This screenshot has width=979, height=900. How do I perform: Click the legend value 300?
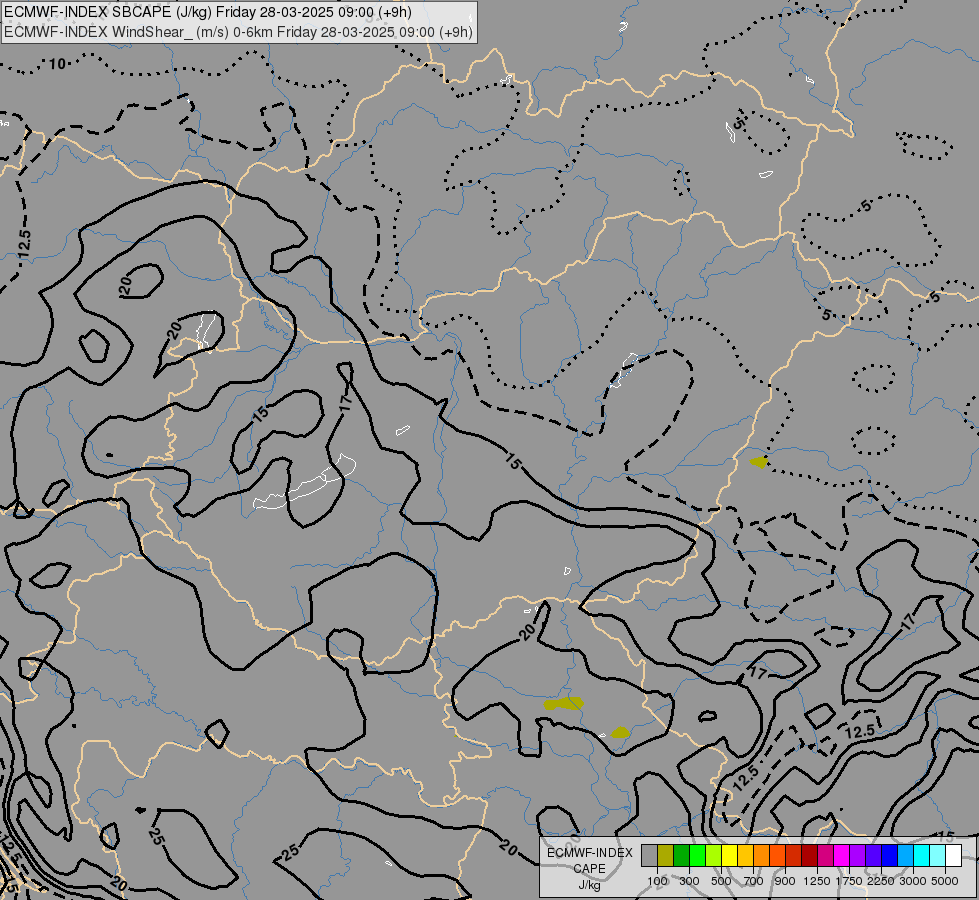(x=689, y=881)
